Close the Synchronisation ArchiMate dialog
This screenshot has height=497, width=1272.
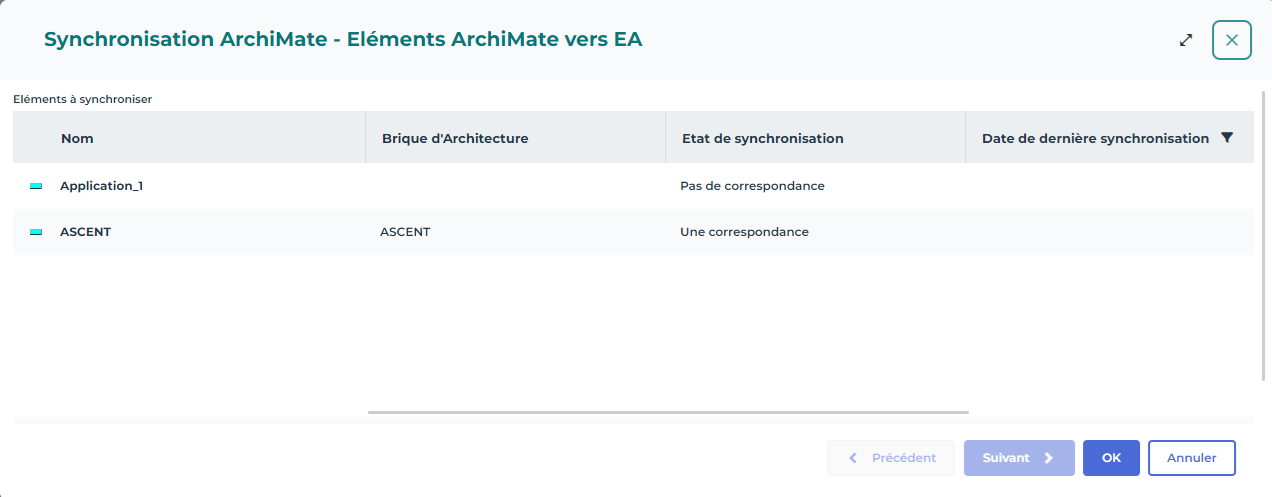(x=1231, y=40)
